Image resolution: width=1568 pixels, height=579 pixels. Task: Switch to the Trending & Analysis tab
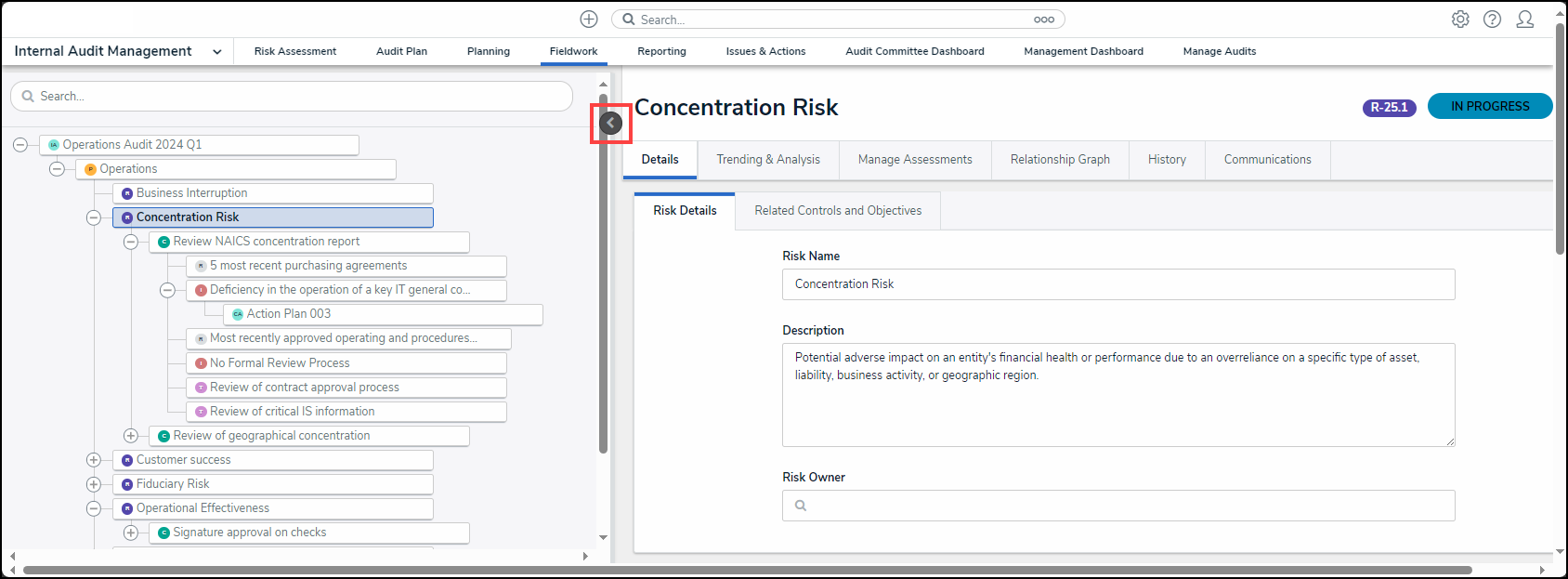click(768, 160)
